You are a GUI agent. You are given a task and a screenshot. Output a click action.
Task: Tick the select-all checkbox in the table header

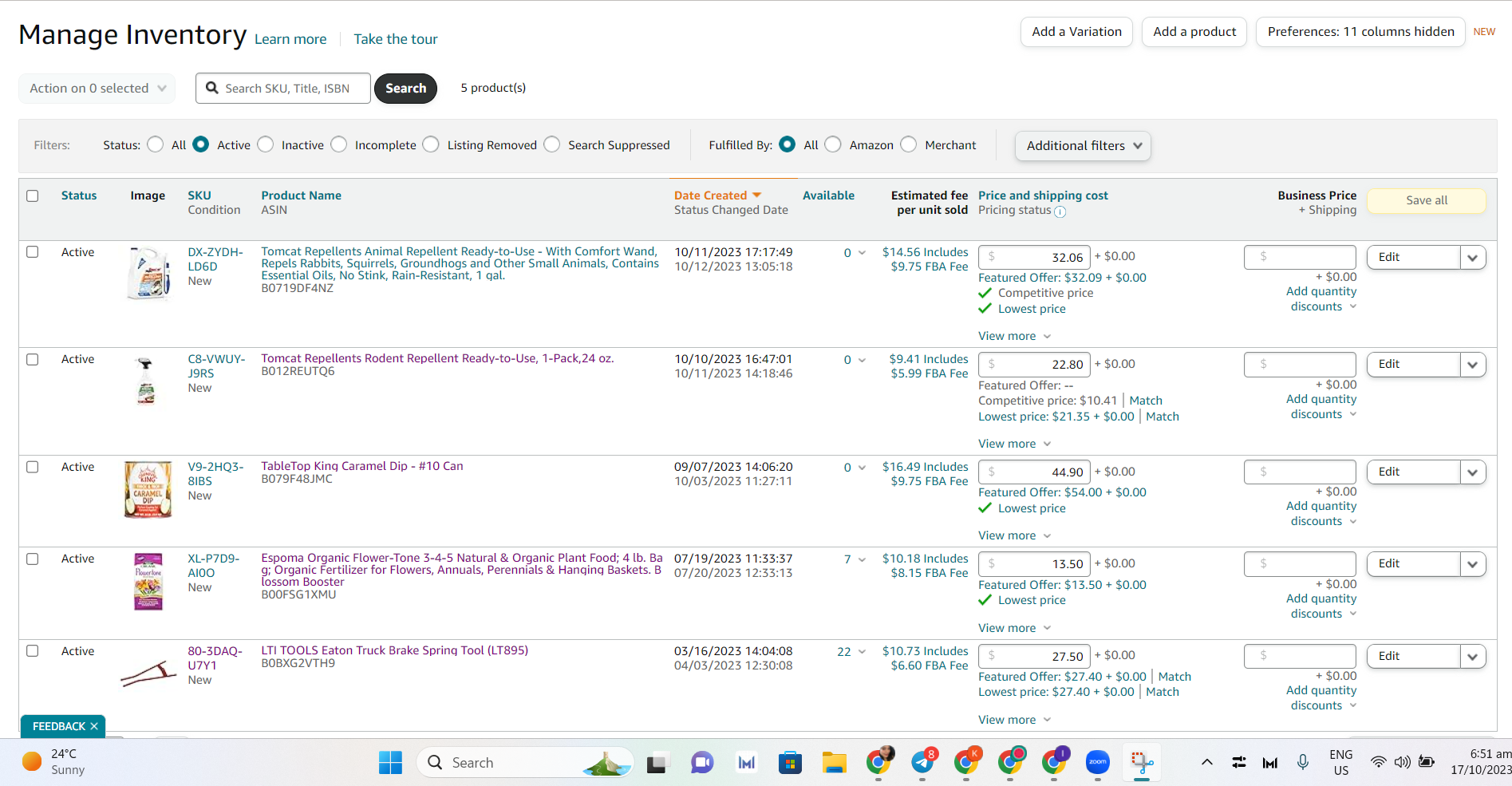click(33, 196)
